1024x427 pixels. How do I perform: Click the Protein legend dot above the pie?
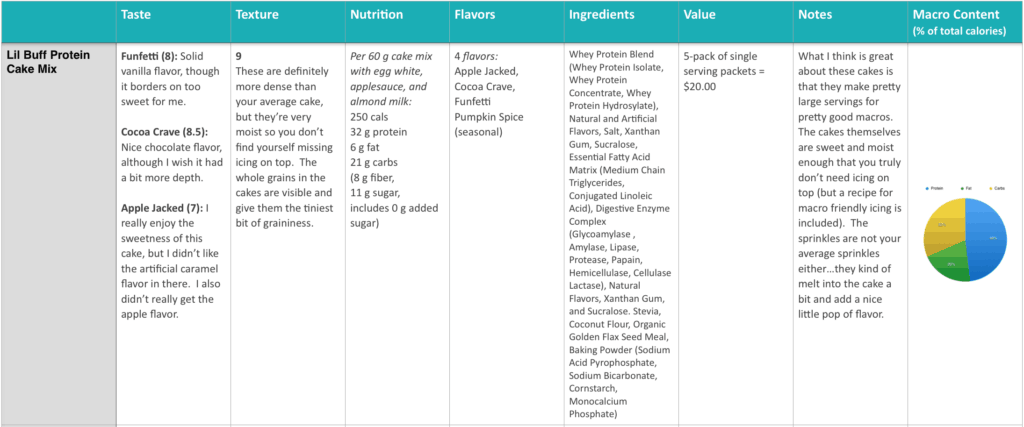(927, 189)
